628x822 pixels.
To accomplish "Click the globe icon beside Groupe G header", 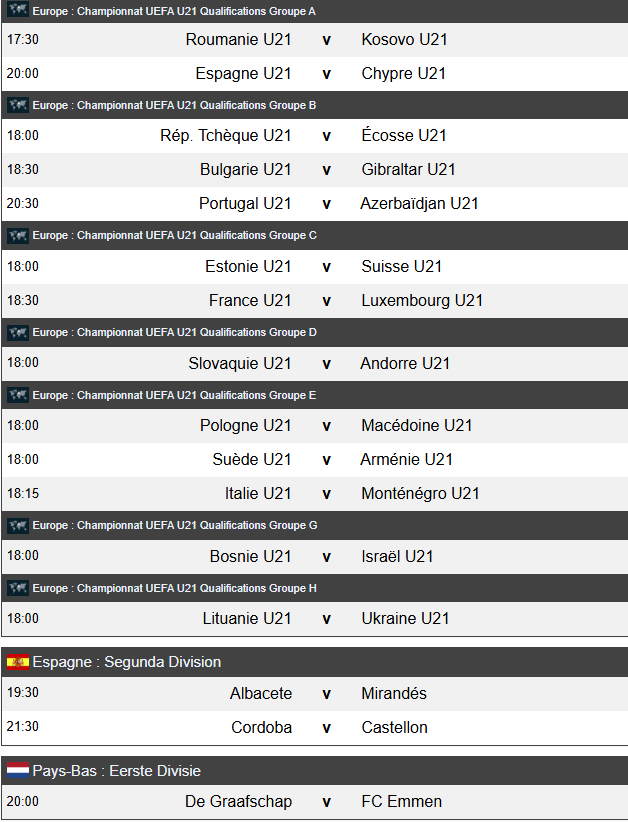I will pyautogui.click(x=17, y=525).
